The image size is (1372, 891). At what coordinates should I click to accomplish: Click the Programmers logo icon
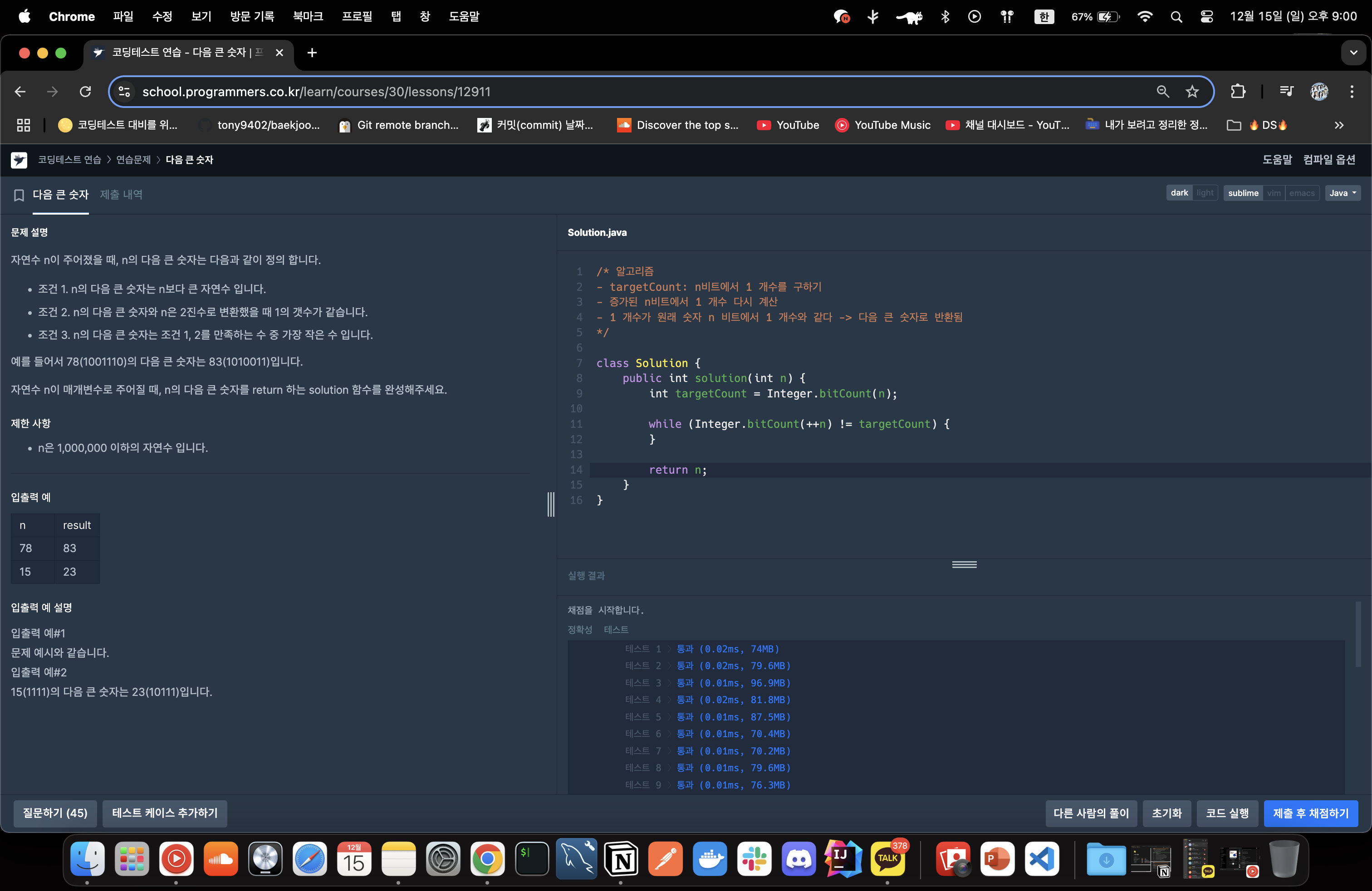coord(18,159)
